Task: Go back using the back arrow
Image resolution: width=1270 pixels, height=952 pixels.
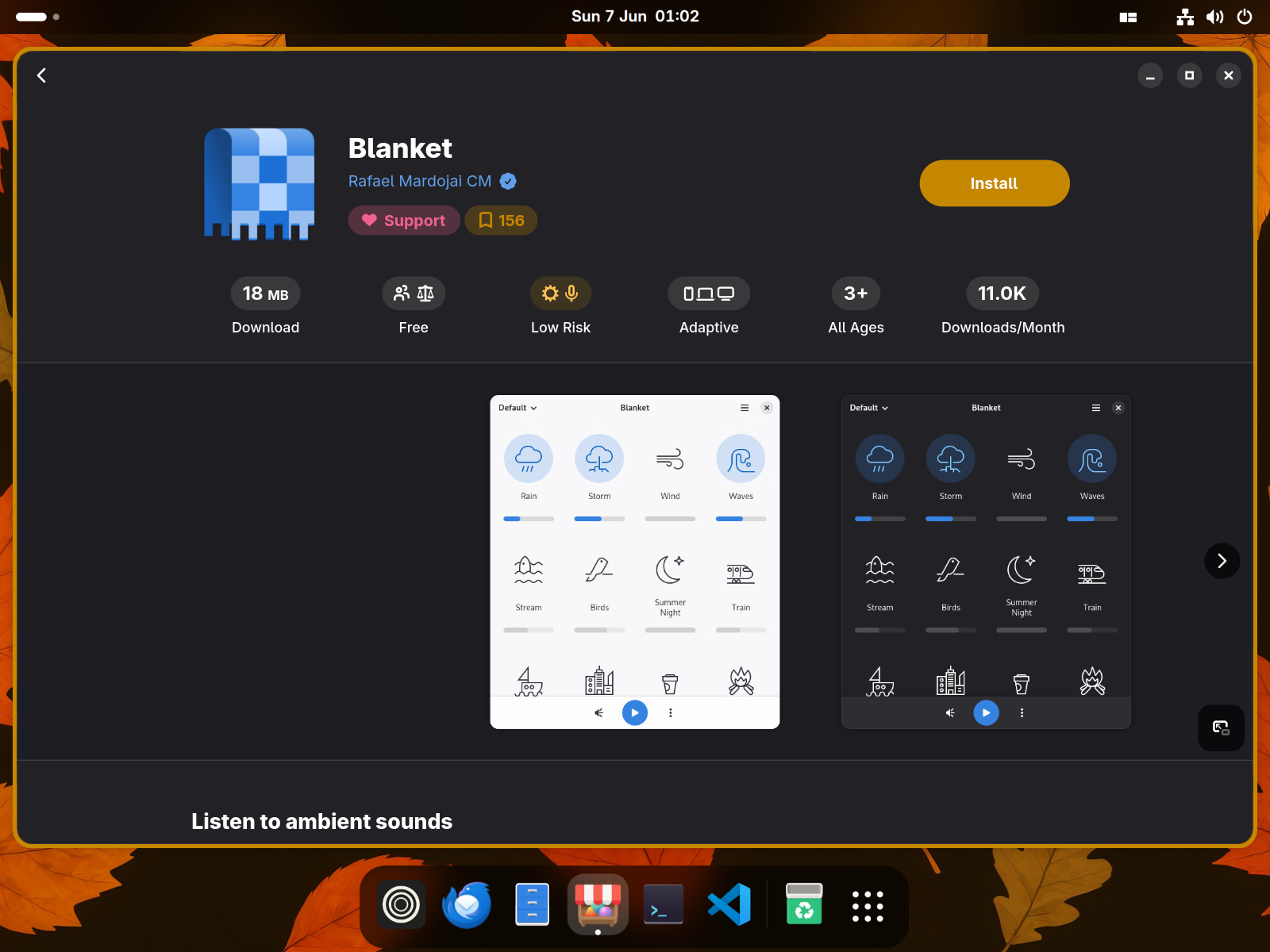Action: [42, 75]
